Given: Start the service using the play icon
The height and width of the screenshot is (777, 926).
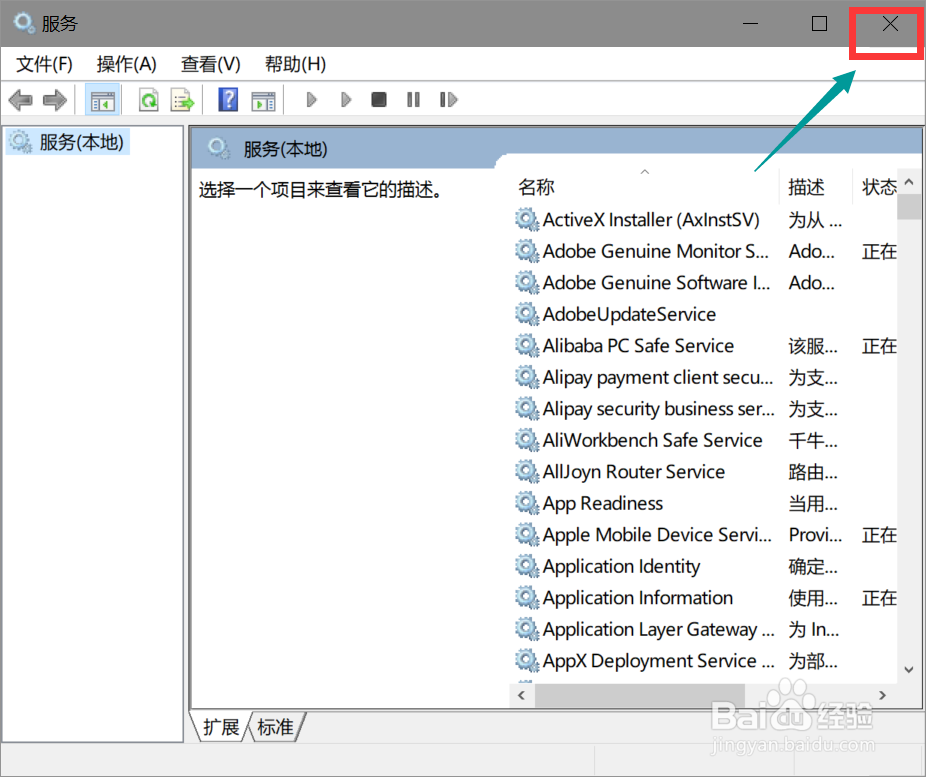Looking at the screenshot, I should [x=311, y=99].
